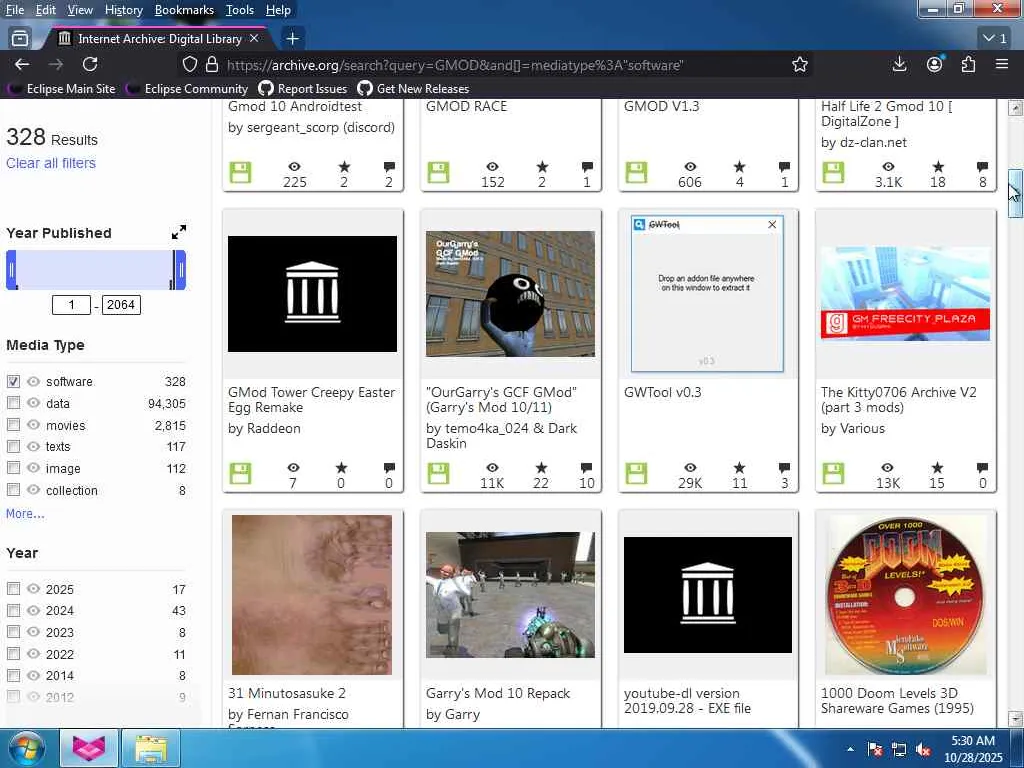This screenshot has height=768, width=1024.
Task: Check the 2023 year checkbox
Action: point(13,632)
